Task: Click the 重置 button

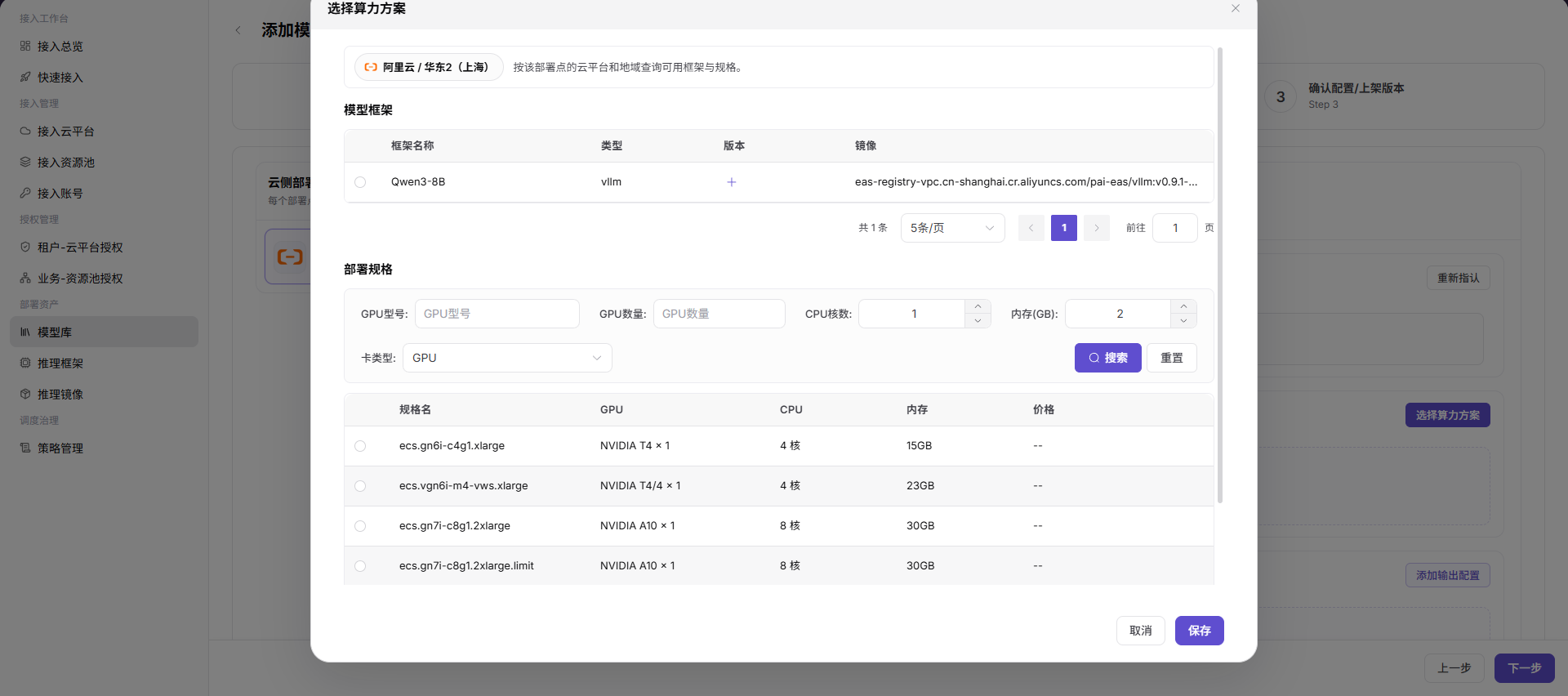Action: click(1172, 358)
